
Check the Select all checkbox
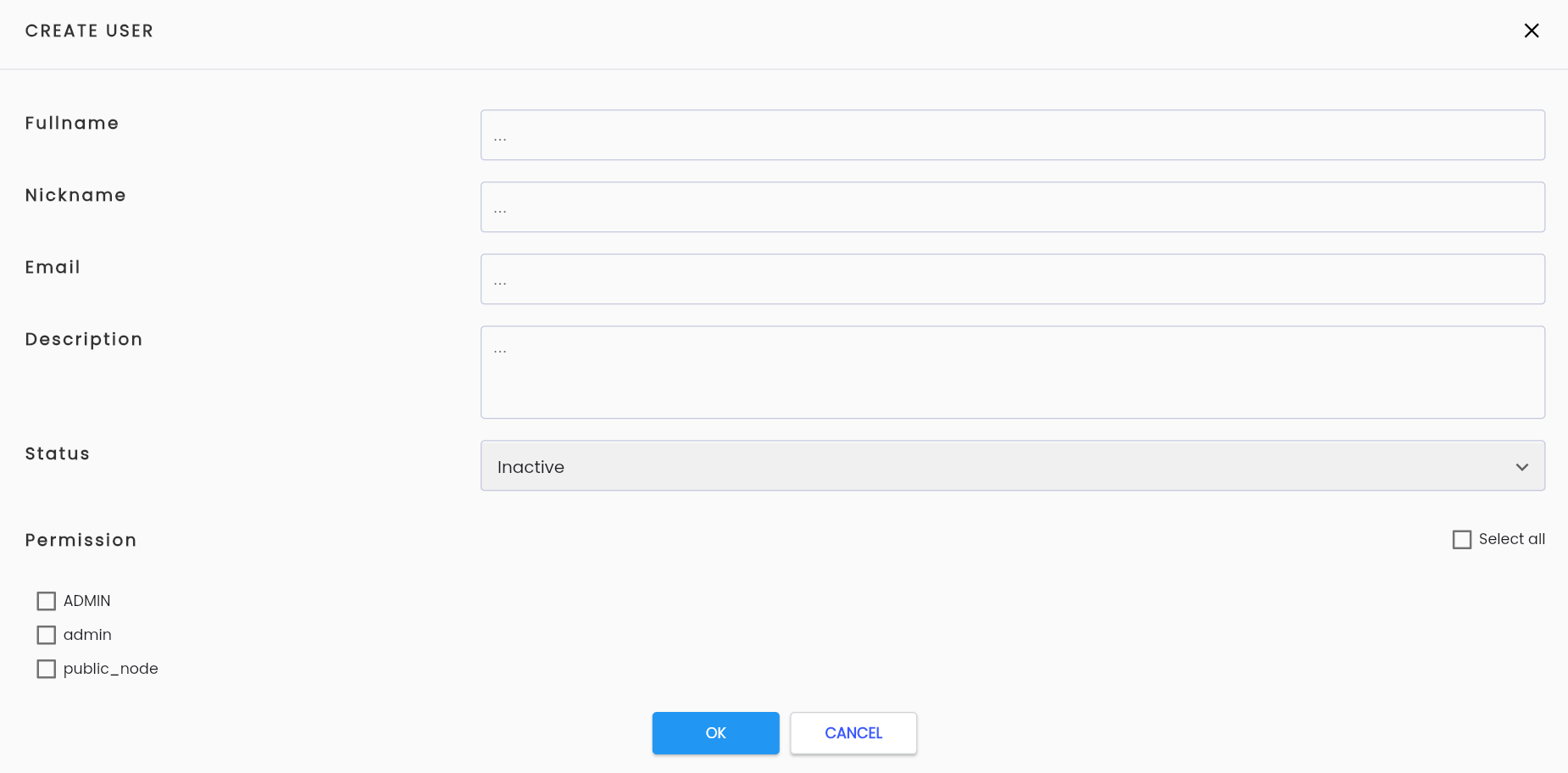(x=1462, y=539)
